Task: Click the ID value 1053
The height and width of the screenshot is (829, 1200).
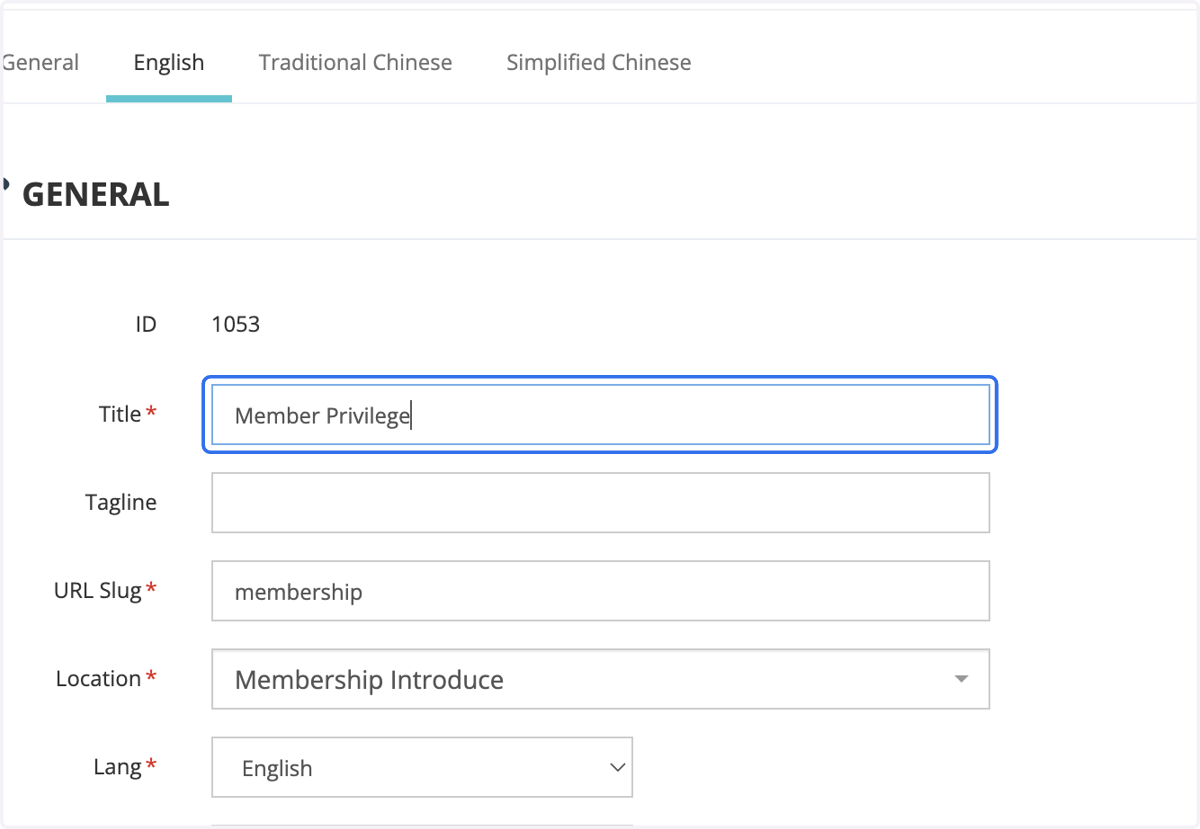Action: coord(236,324)
